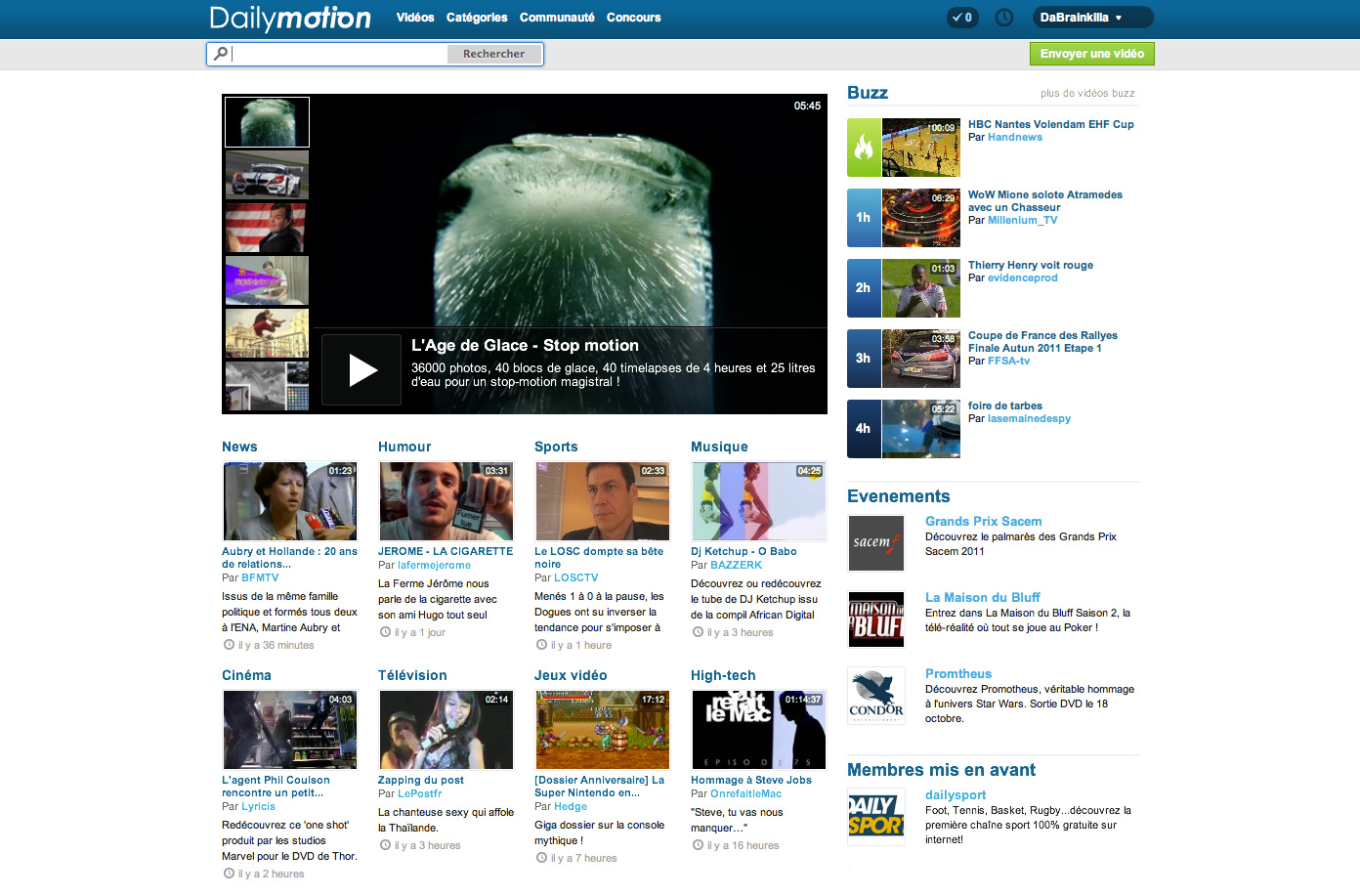Visit OnrefaitleMac channel link

(x=745, y=793)
